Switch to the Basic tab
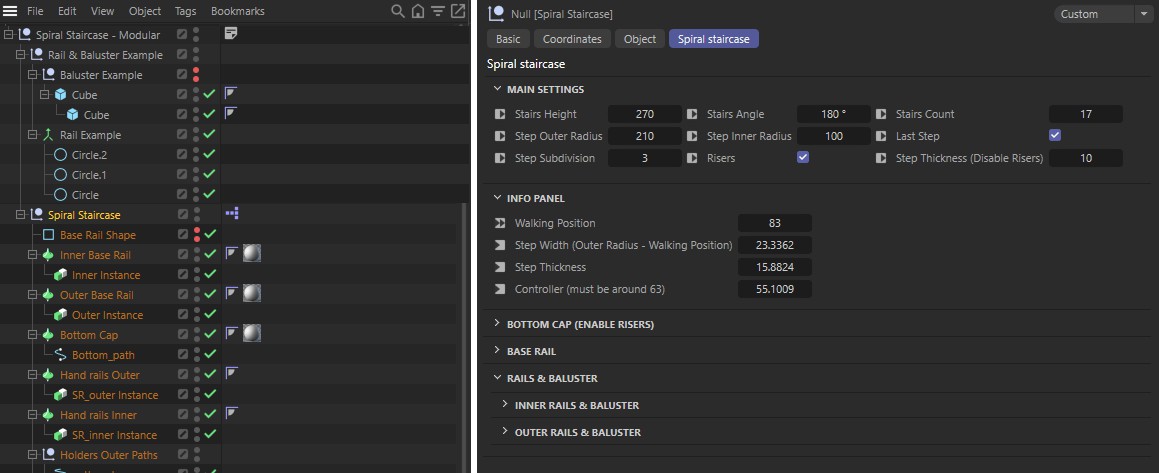The height and width of the screenshot is (473, 1159). click(508, 39)
